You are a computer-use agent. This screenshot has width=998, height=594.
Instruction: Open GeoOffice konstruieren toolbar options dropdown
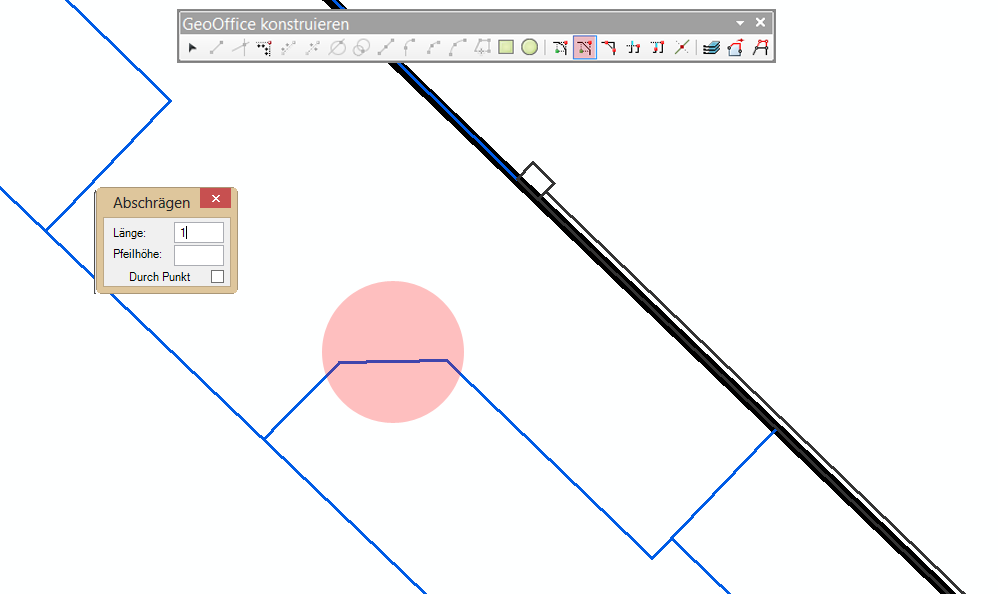(x=740, y=22)
